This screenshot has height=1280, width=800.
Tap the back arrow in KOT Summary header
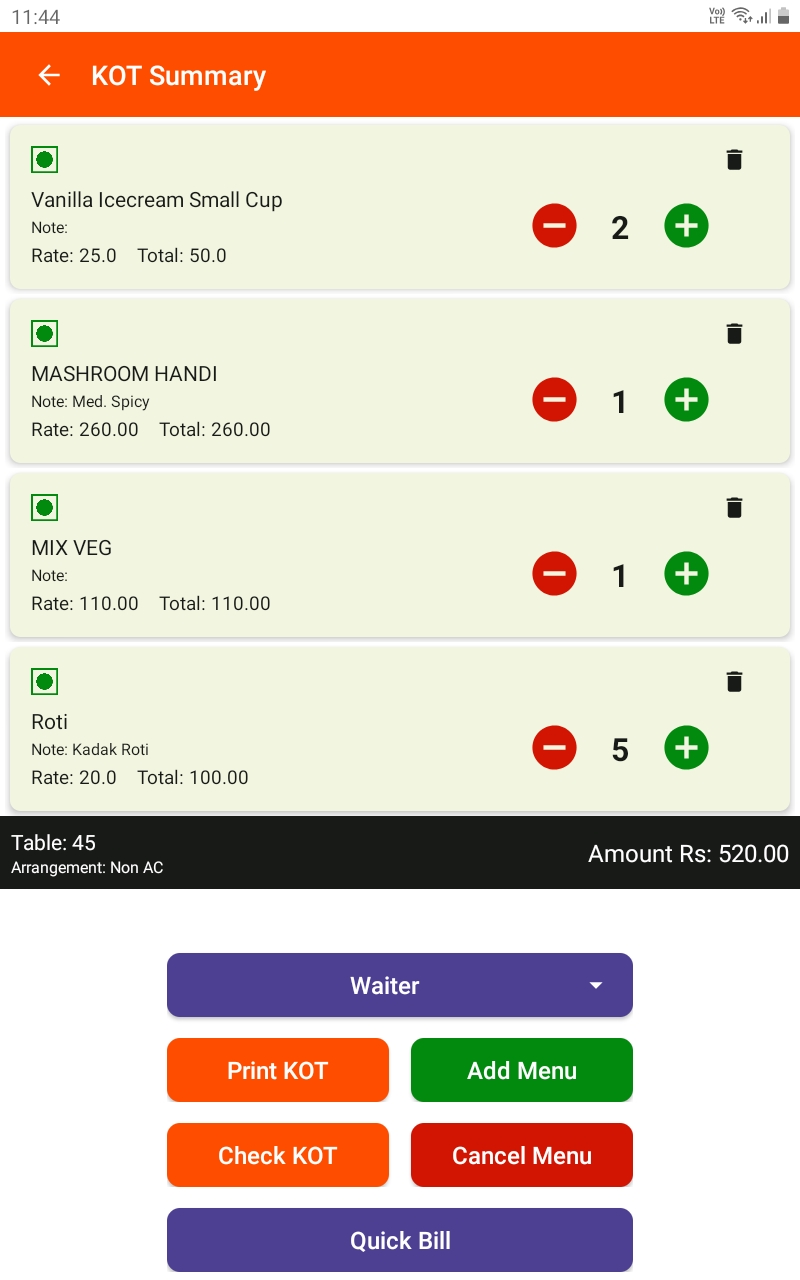coord(48,76)
